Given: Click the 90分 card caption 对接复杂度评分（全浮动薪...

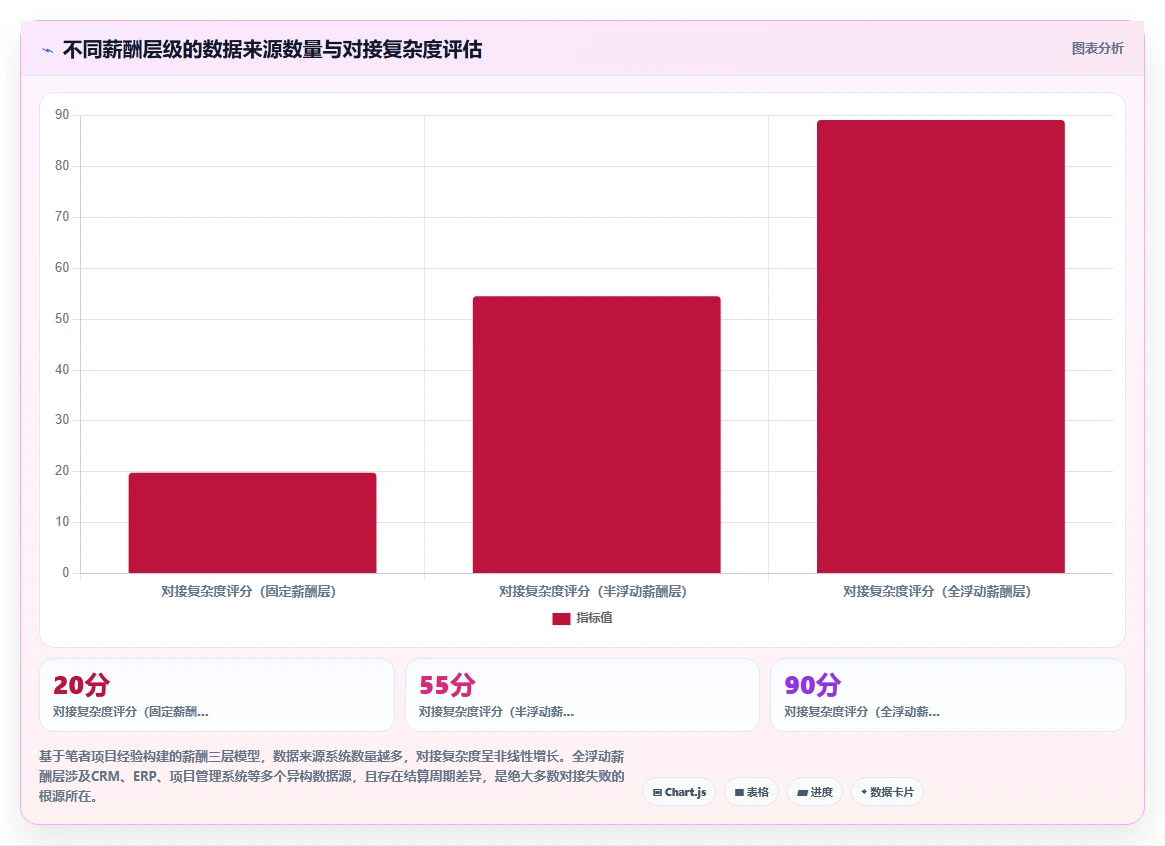Looking at the screenshot, I should 862,712.
